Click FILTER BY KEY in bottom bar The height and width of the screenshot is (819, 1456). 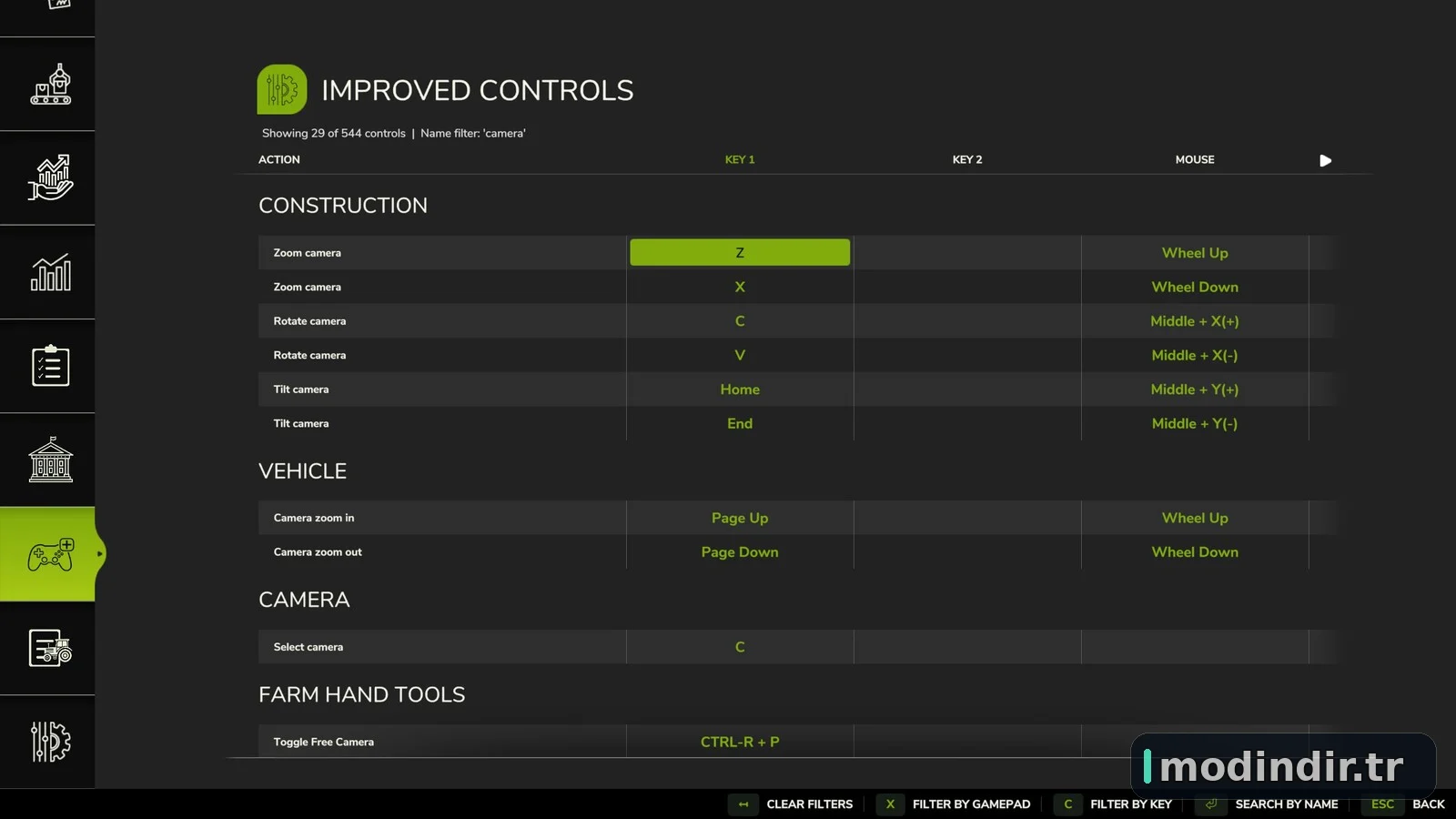pyautogui.click(x=1131, y=804)
